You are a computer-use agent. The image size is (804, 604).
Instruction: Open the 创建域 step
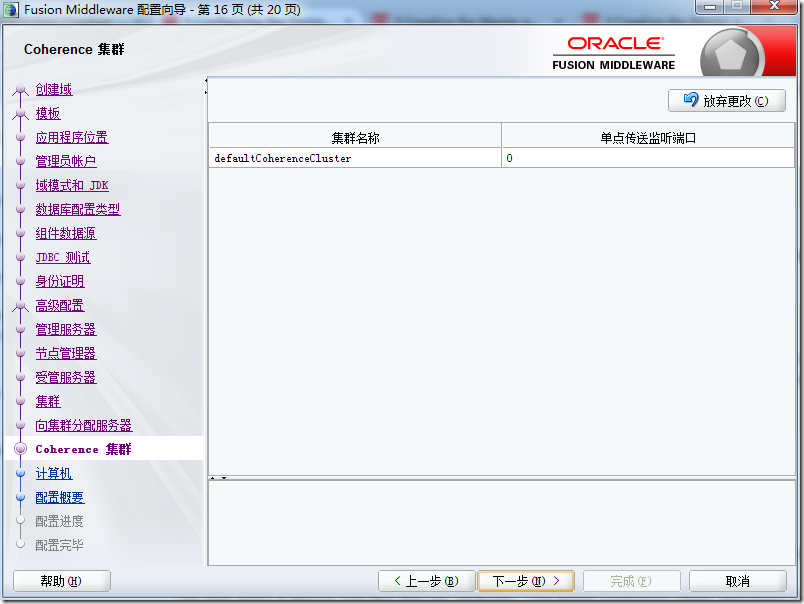tap(54, 89)
